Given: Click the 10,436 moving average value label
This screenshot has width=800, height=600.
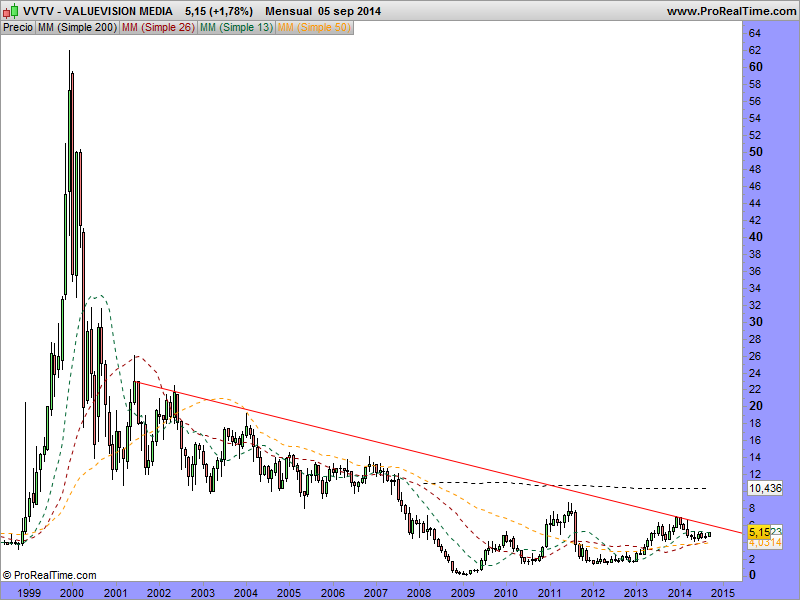Looking at the screenshot, I should tap(765, 488).
